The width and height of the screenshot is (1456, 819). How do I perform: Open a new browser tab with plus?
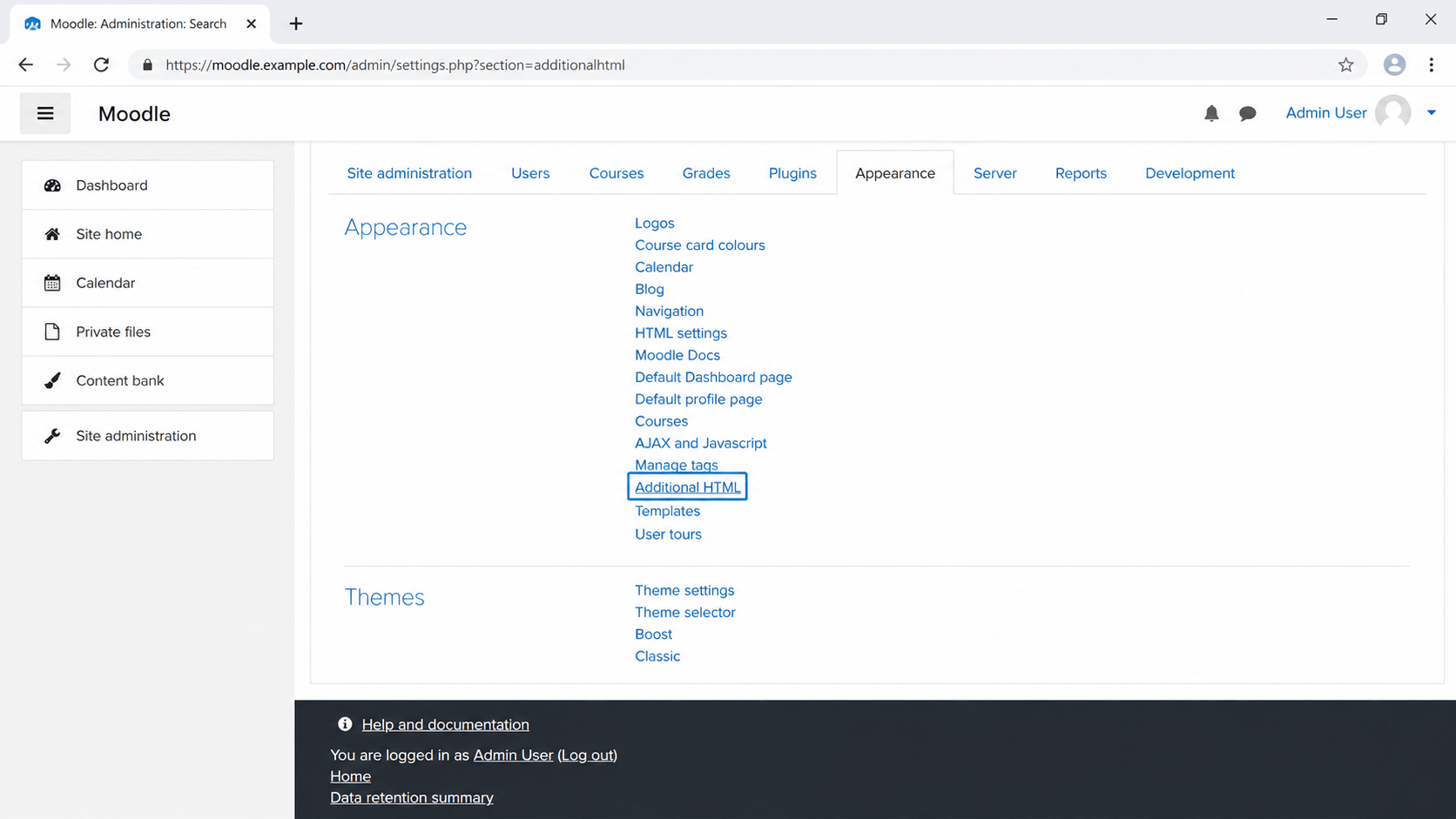296,23
